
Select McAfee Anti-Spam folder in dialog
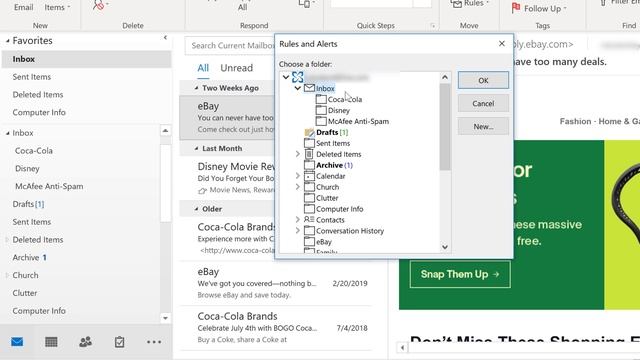point(358,121)
